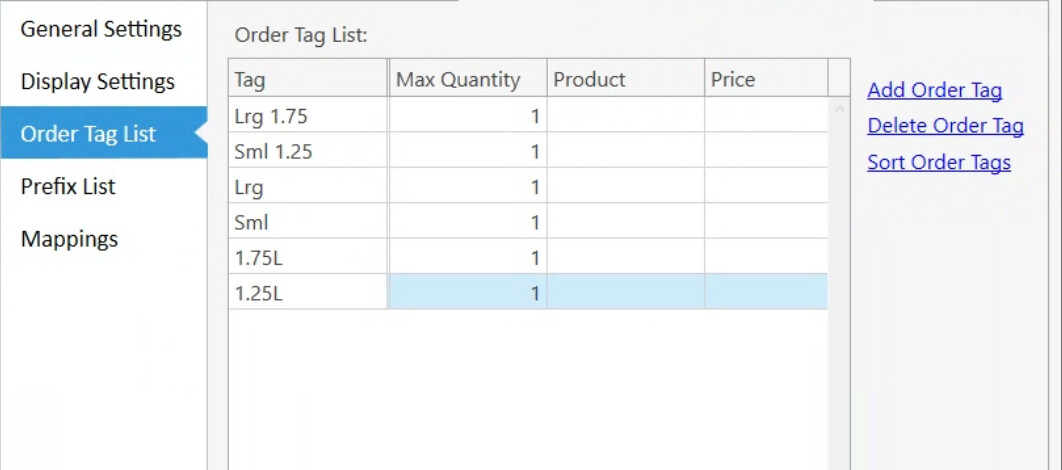The image size is (1062, 470).
Task: Select the Order Tag List section
Action: (88, 134)
